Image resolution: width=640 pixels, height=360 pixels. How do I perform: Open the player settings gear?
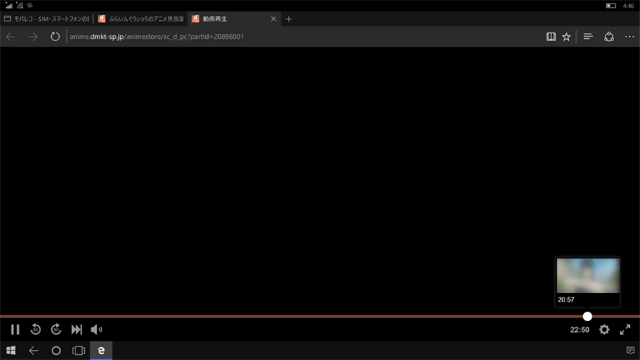(x=604, y=329)
